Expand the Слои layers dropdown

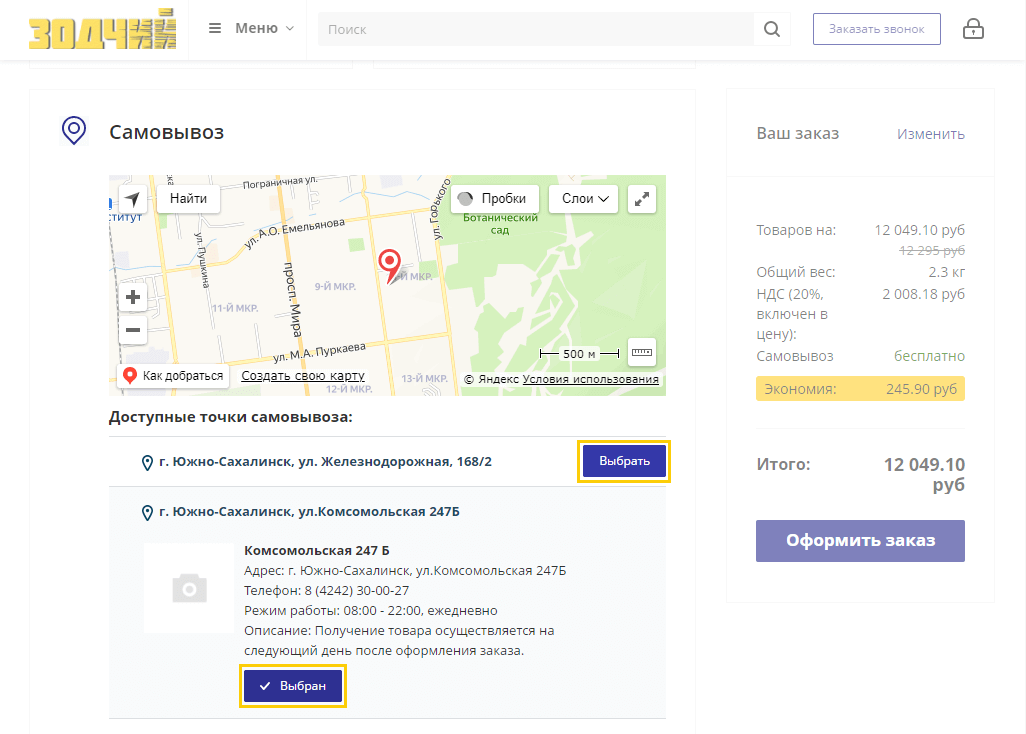pyautogui.click(x=583, y=198)
